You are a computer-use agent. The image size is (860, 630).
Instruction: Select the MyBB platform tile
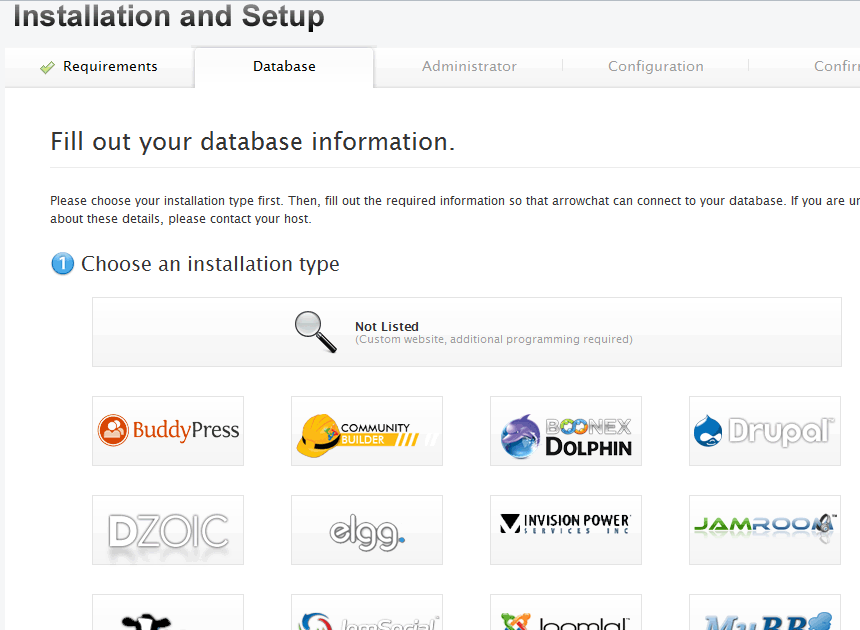(765, 614)
